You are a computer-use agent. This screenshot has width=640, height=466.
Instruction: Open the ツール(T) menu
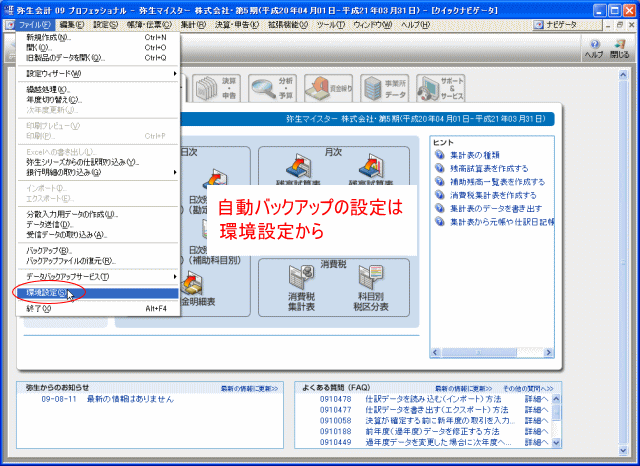coord(331,25)
